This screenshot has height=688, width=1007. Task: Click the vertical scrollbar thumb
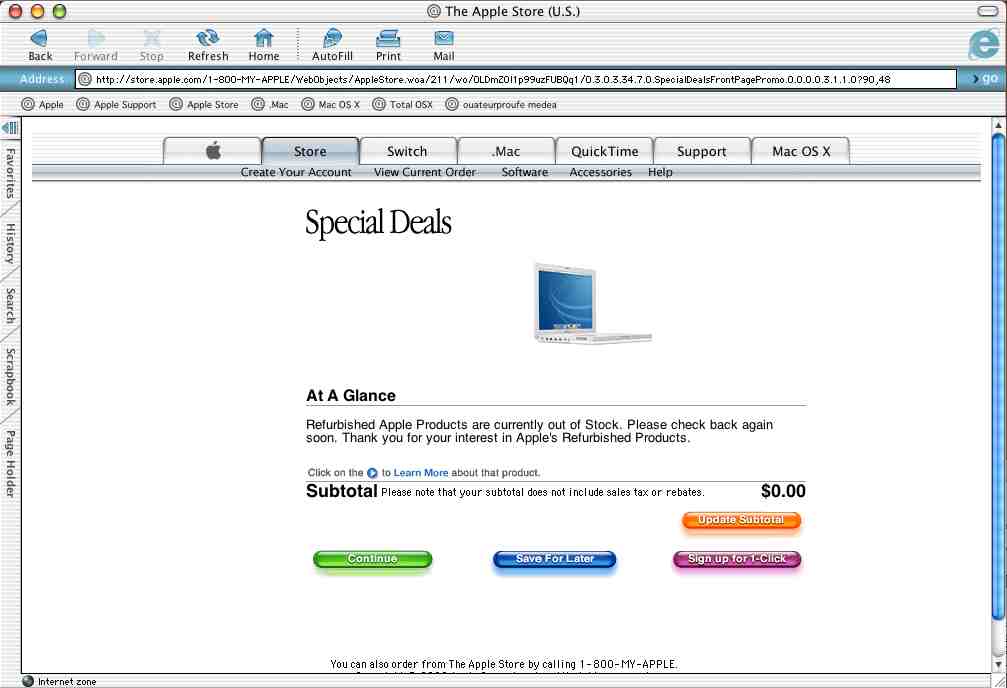998,376
